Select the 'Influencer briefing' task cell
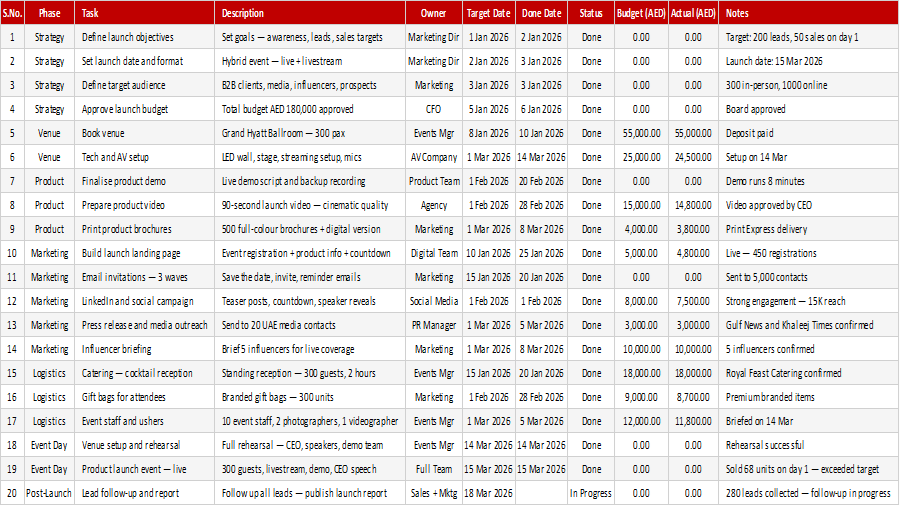The height and width of the screenshot is (529, 900). pos(144,349)
